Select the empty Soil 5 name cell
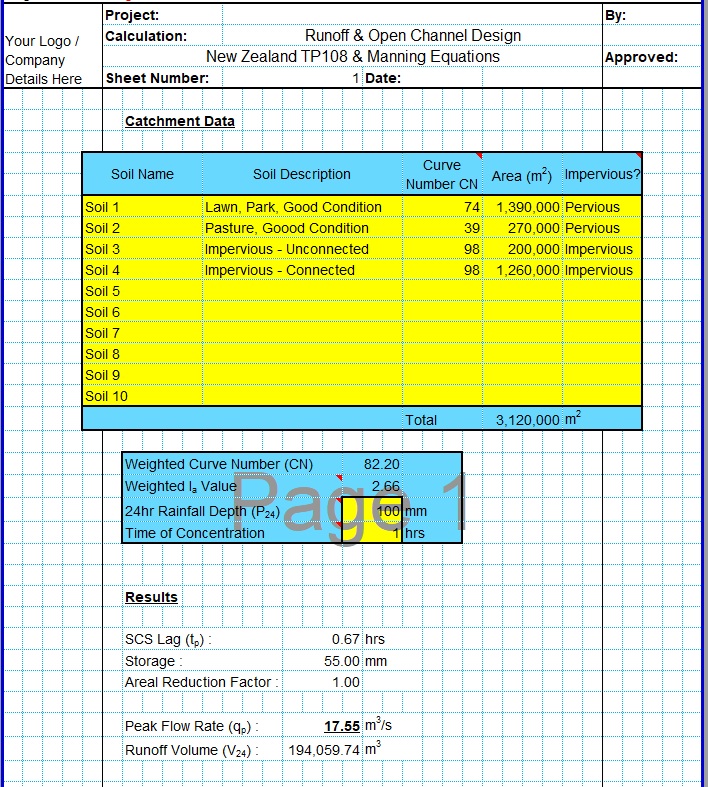This screenshot has height=787, width=708. [x=142, y=291]
